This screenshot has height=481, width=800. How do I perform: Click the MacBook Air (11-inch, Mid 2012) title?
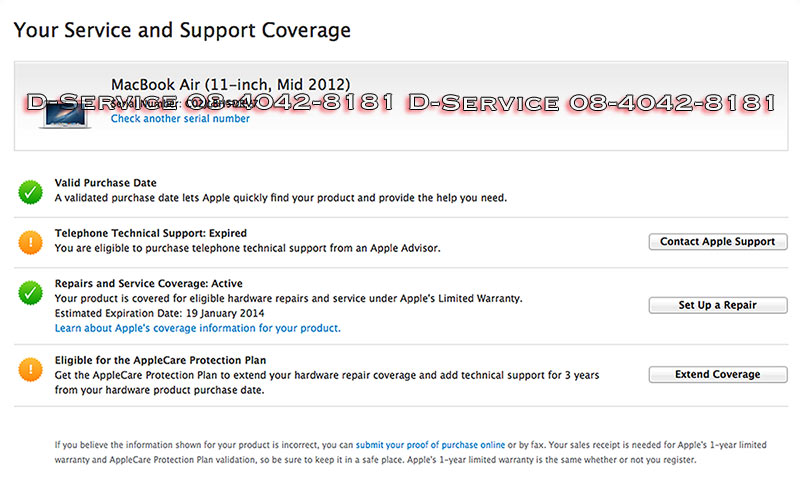click(x=230, y=84)
